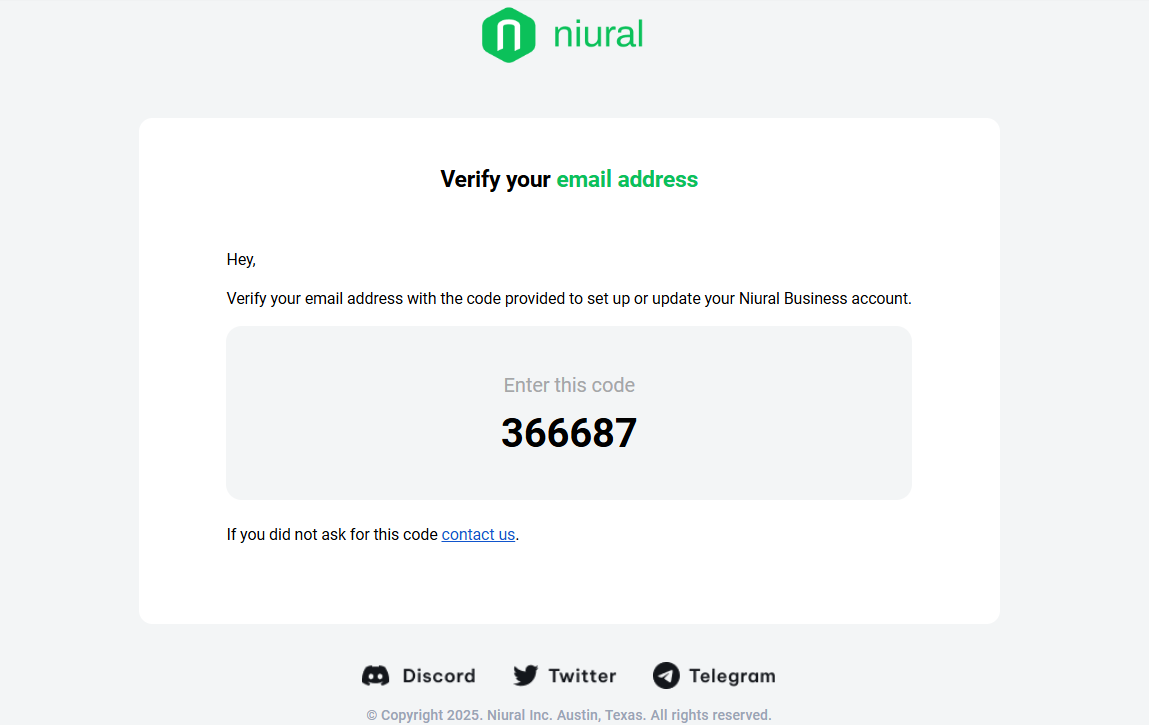Click the Telegram text label
This screenshot has height=725, width=1149.
[x=732, y=676]
